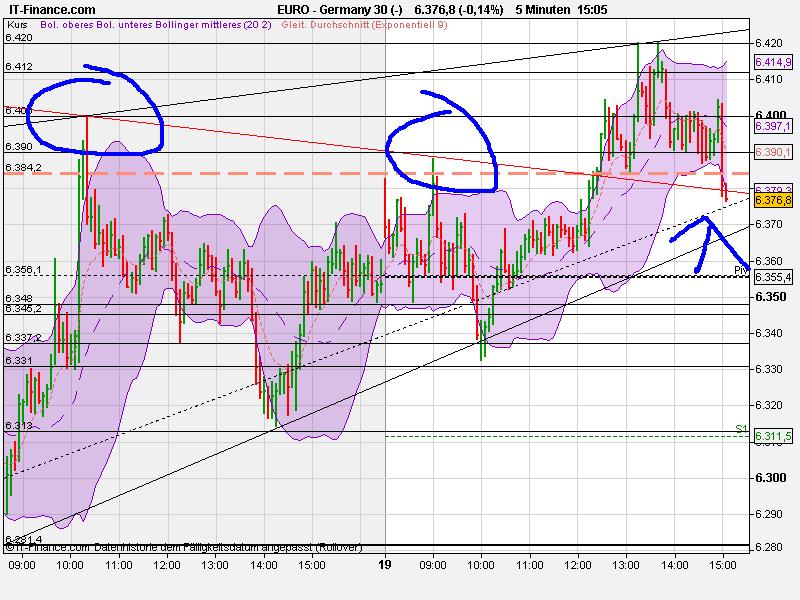Select the red price tag 6.390,1
Image resolution: width=800 pixels, height=600 pixels.
click(771, 152)
